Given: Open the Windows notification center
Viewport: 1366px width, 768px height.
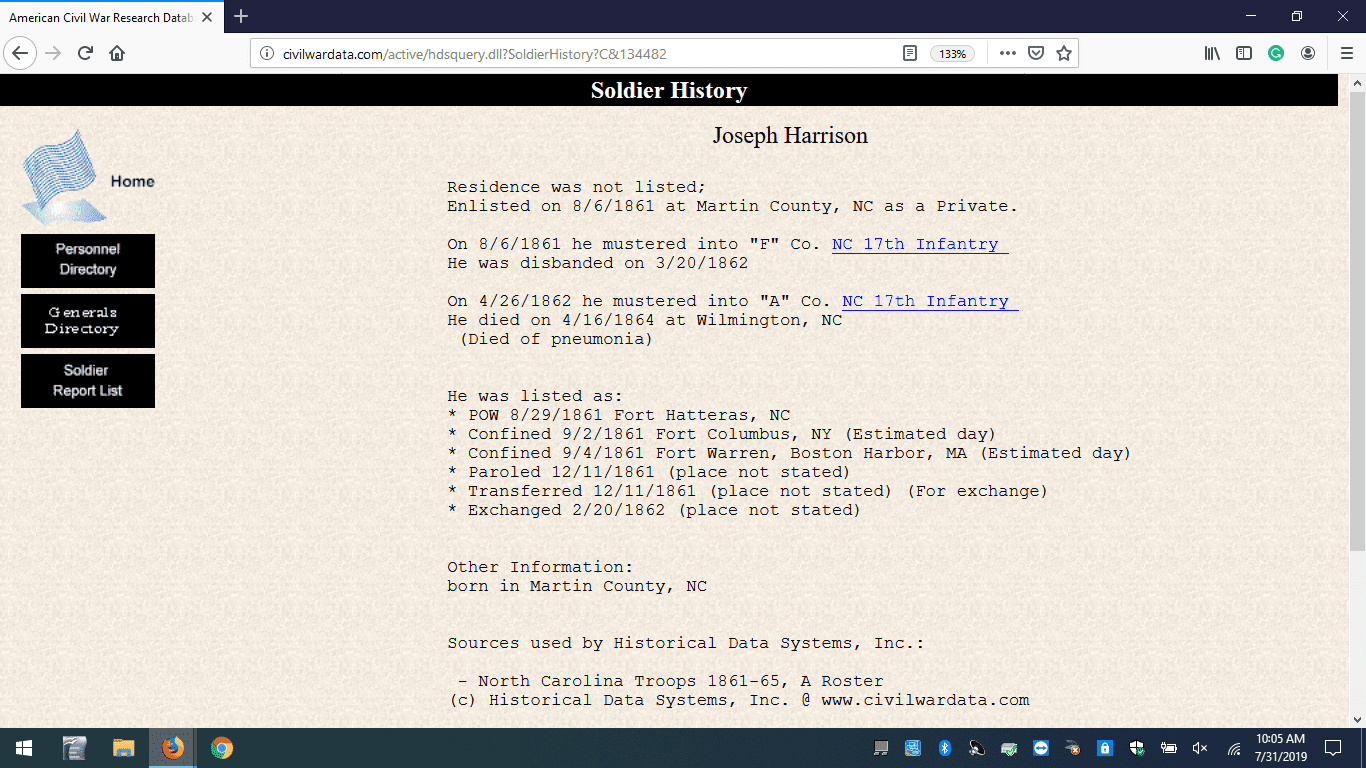Looking at the screenshot, I should pos(1333,748).
